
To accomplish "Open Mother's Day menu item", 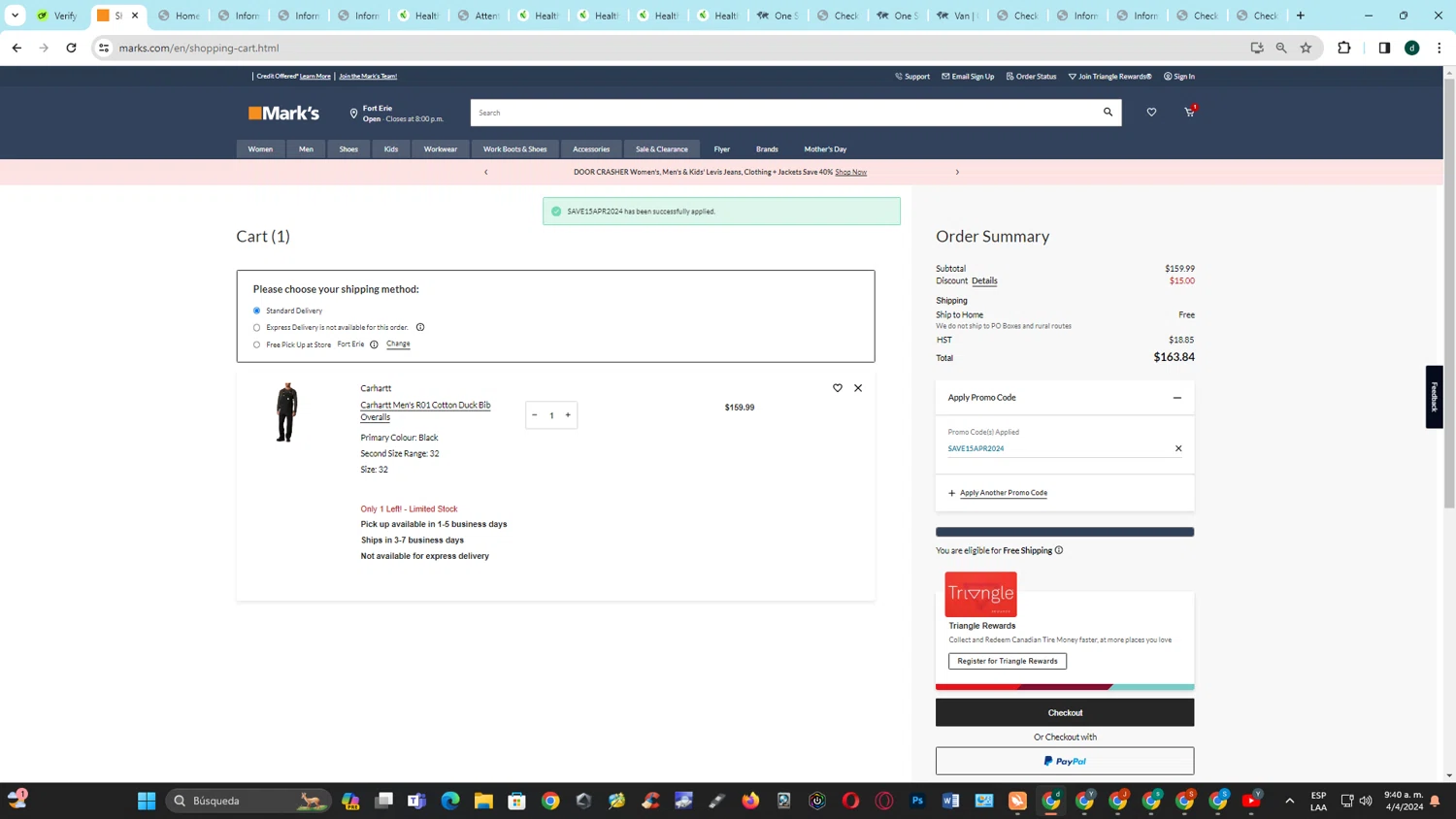I will point(825,149).
